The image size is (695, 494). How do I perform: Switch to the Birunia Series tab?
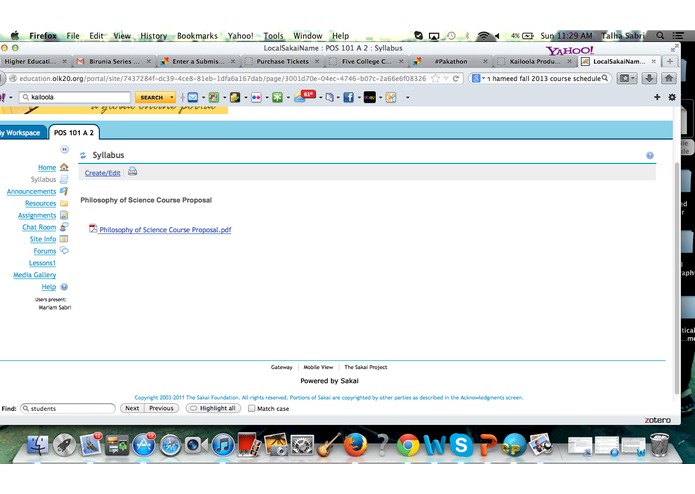(114, 61)
